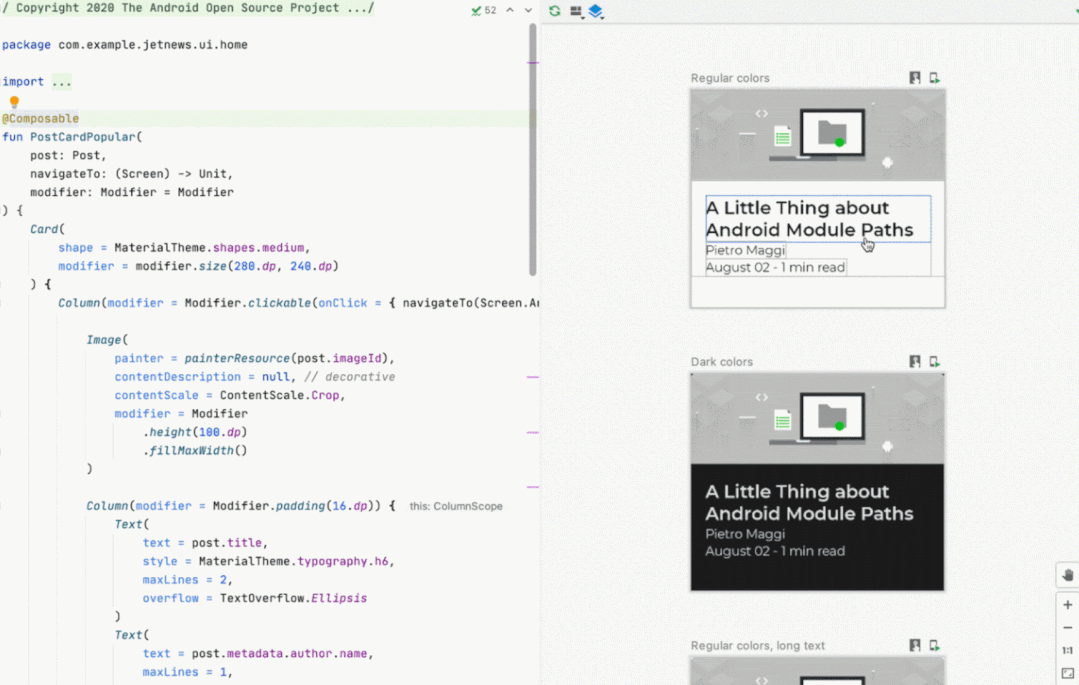Select 'Pietro Maggi' in Regular colors preview
Viewport: 1079px width, 685px height.
click(745, 251)
